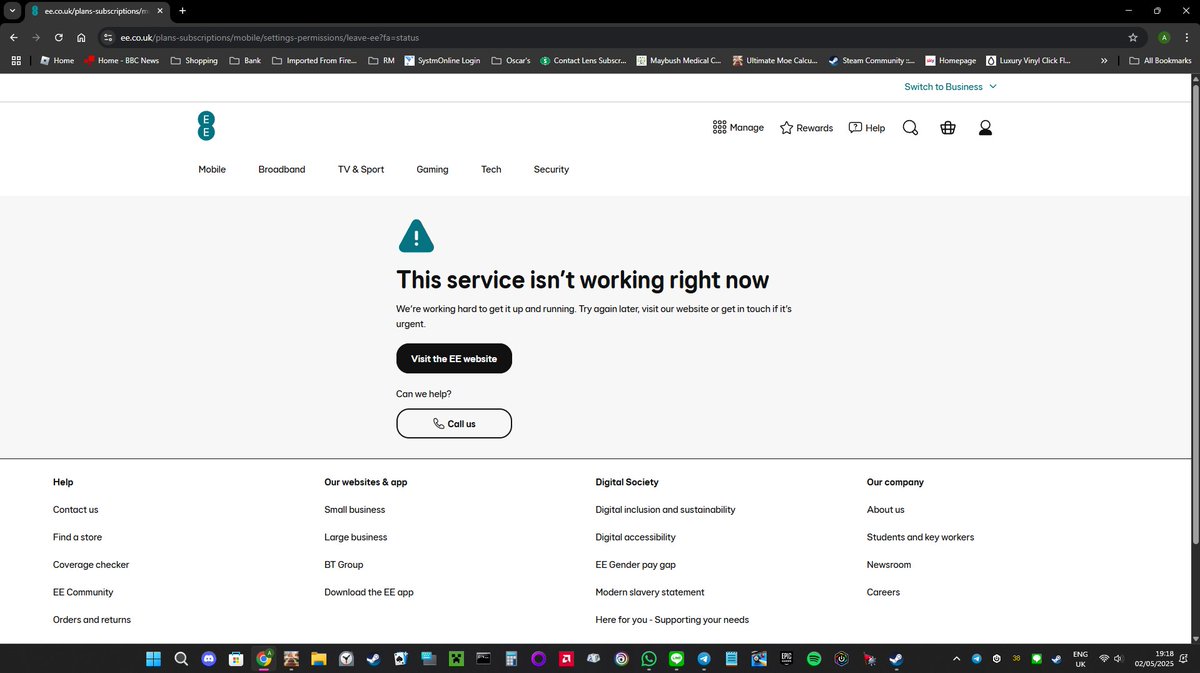Open Windows taskbar search

(181, 659)
